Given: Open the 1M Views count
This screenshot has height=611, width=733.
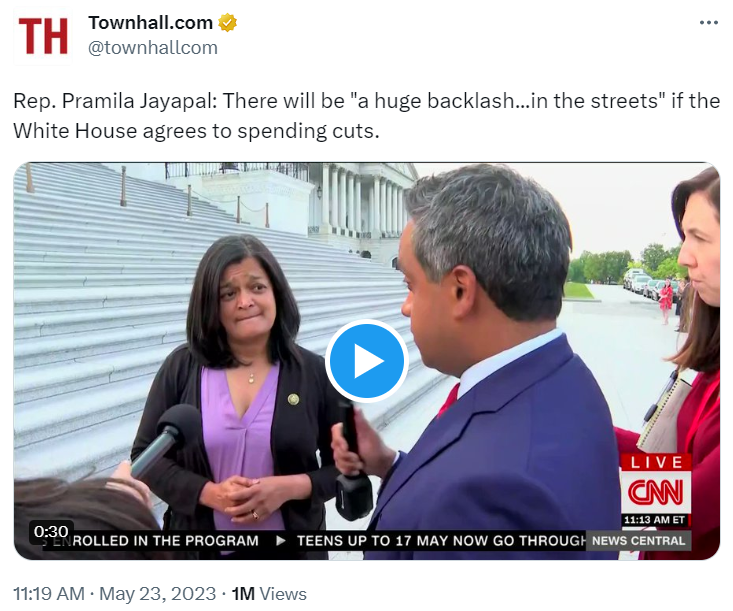Looking at the screenshot, I should coord(269,594).
